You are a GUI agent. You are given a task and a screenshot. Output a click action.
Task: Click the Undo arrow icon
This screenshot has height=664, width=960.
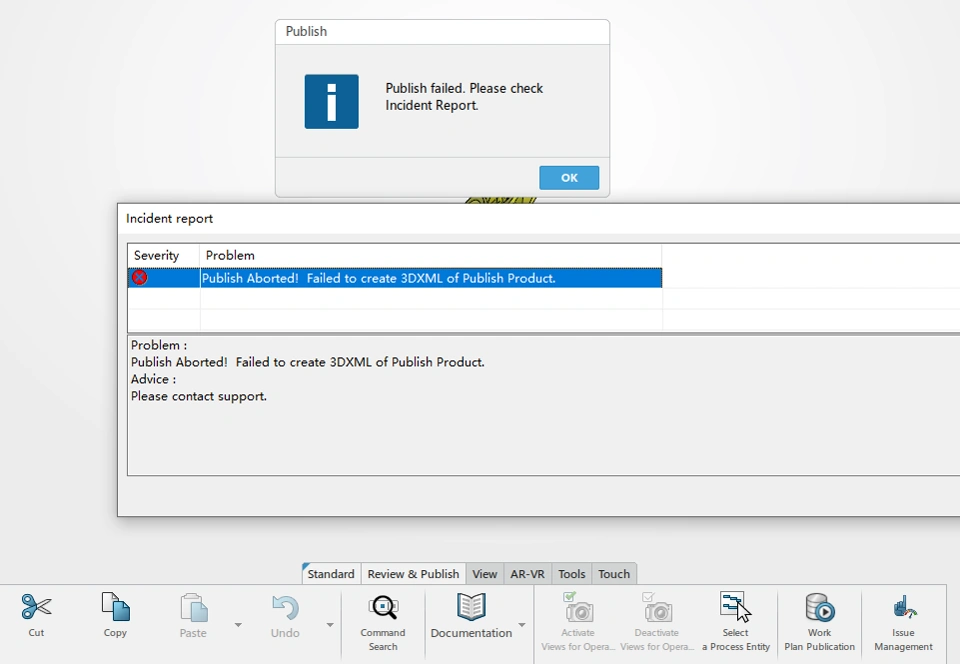(x=285, y=608)
